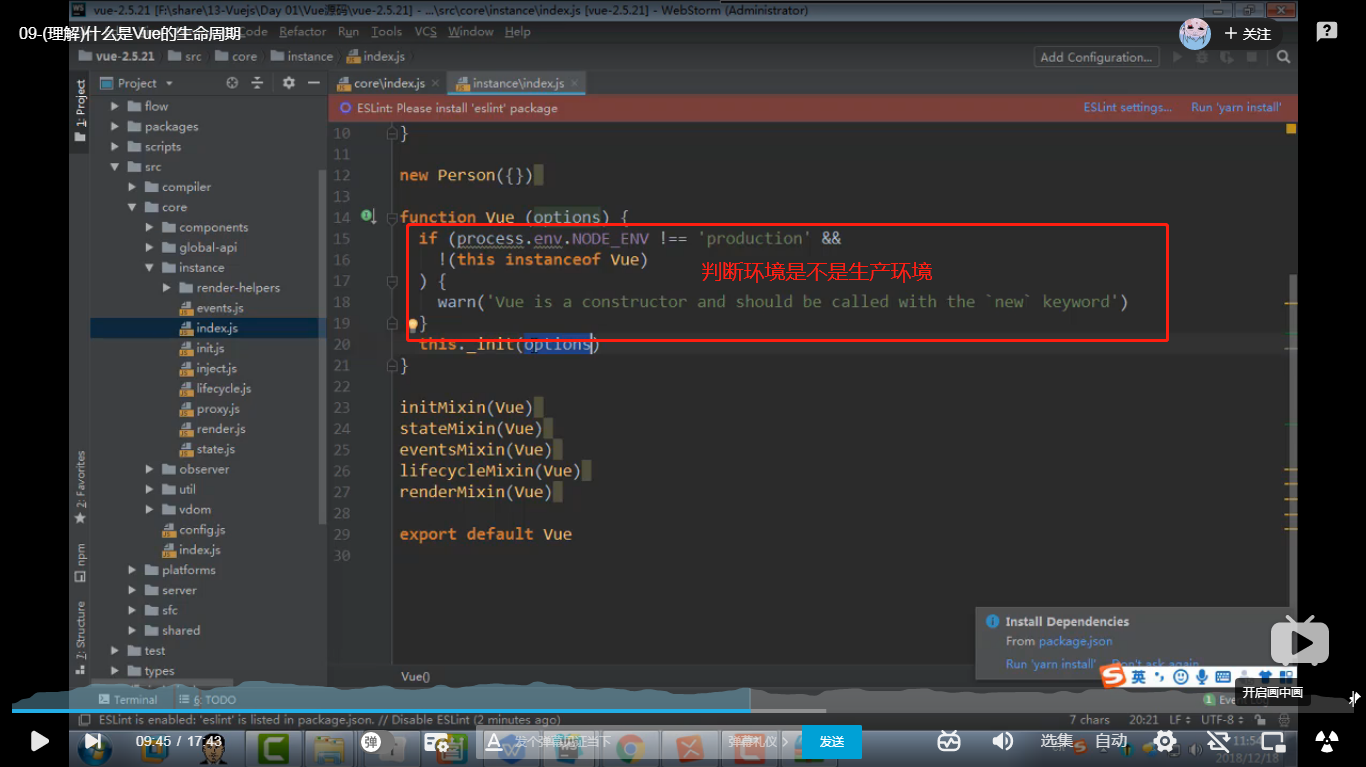Click the ESLint settings link
Screen dimensions: 1366x767
pyautogui.click(x=1127, y=107)
